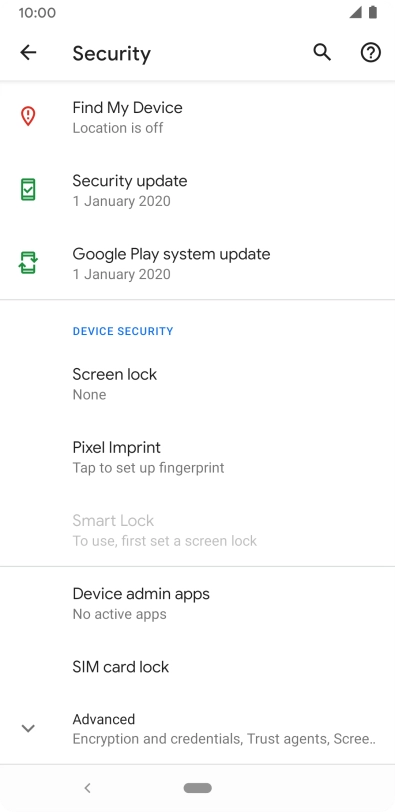The height and width of the screenshot is (812, 395).
Task: Expand Advanced Encryption and credentials row
Action: click(197, 728)
